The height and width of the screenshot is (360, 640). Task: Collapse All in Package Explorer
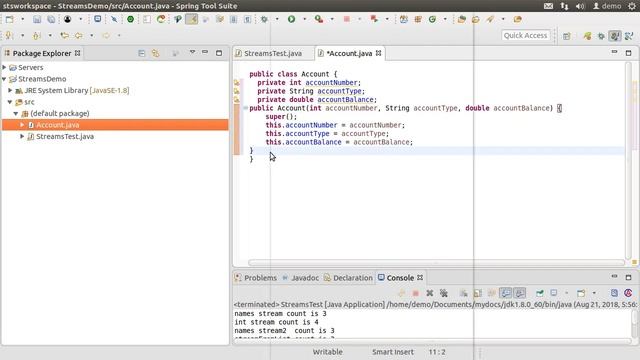[x=142, y=53]
